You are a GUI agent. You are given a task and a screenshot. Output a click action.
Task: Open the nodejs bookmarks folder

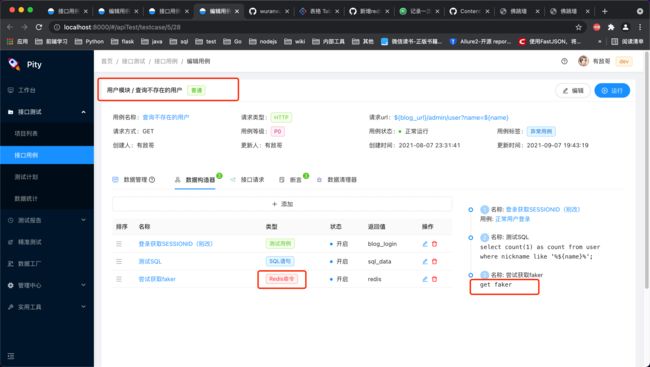click(x=263, y=41)
